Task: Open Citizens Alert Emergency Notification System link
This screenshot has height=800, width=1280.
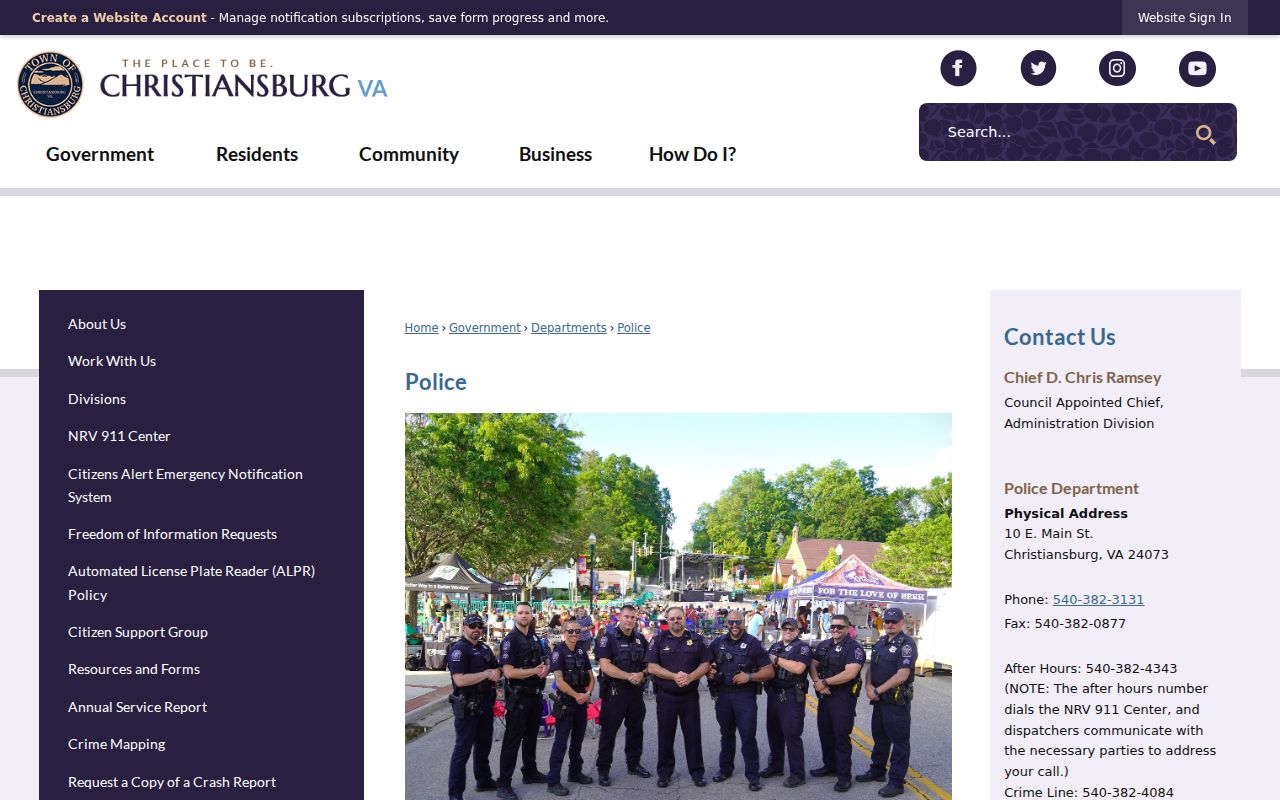Action: tap(185, 485)
